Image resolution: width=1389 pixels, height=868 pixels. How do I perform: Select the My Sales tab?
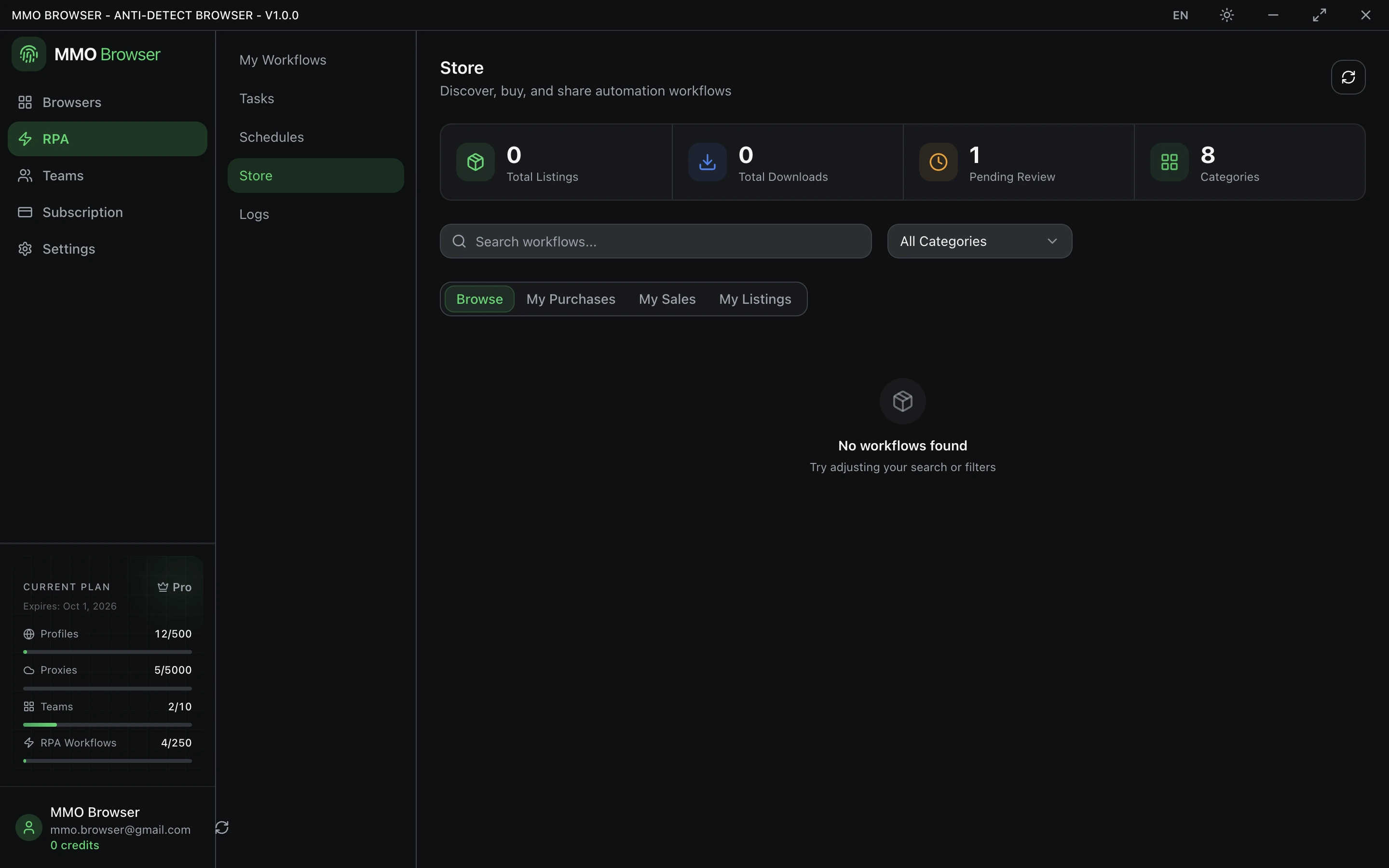667,299
